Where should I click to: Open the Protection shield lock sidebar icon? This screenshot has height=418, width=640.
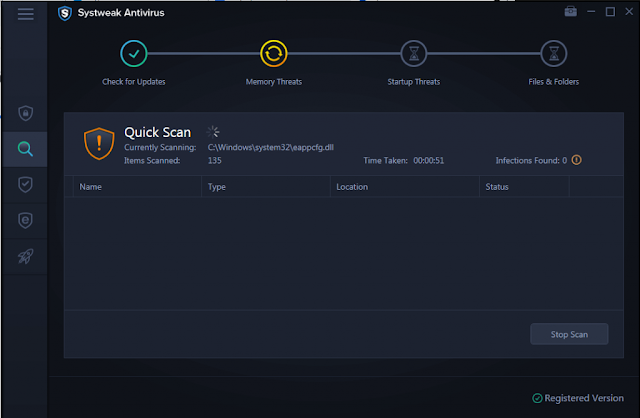click(25, 113)
